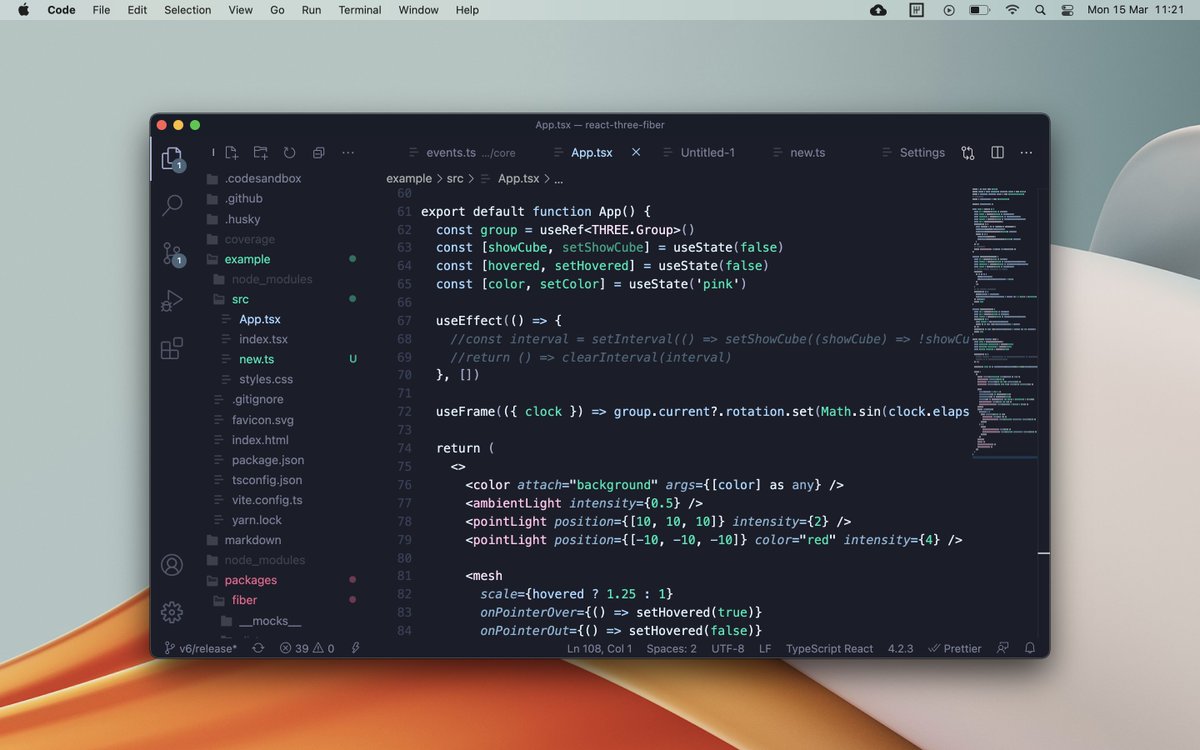Switch to the new.ts editor tab
The width and height of the screenshot is (1200, 750).
[x=807, y=153]
